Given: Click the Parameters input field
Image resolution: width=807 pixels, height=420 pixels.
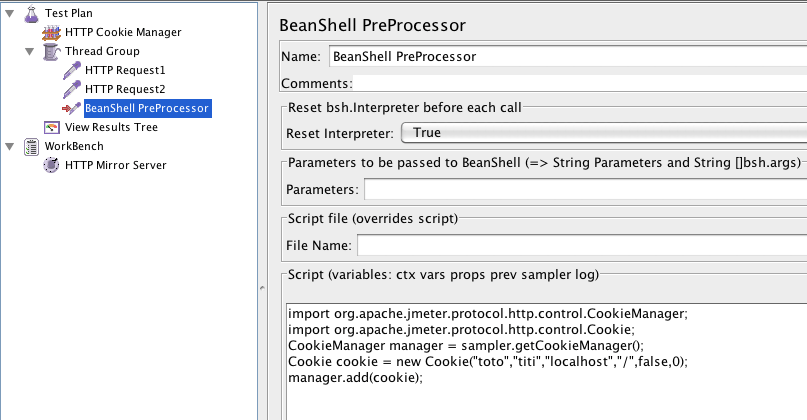Looking at the screenshot, I should click(x=584, y=189).
